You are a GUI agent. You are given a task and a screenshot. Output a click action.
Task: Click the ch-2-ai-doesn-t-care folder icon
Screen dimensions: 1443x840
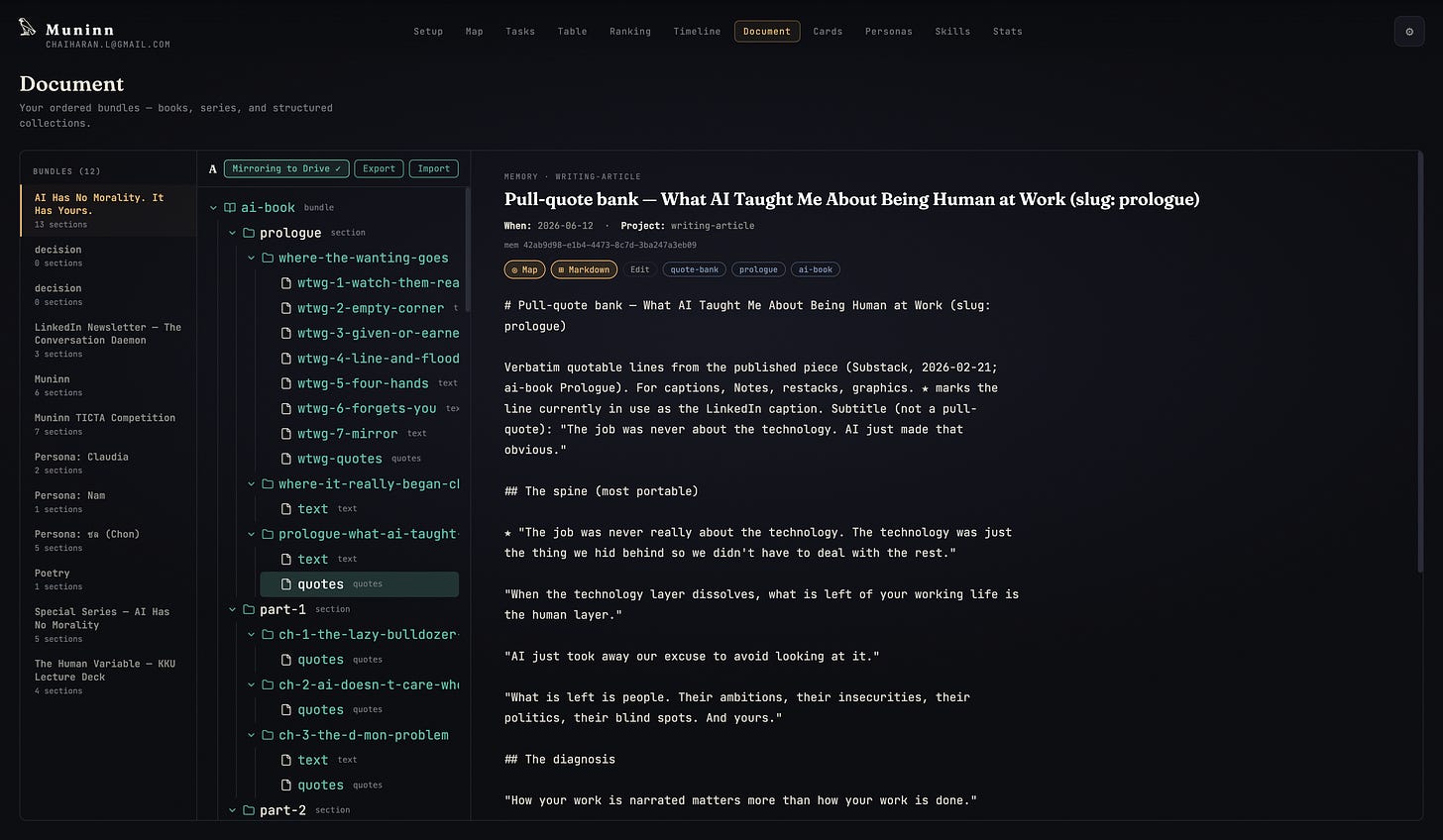tap(268, 684)
